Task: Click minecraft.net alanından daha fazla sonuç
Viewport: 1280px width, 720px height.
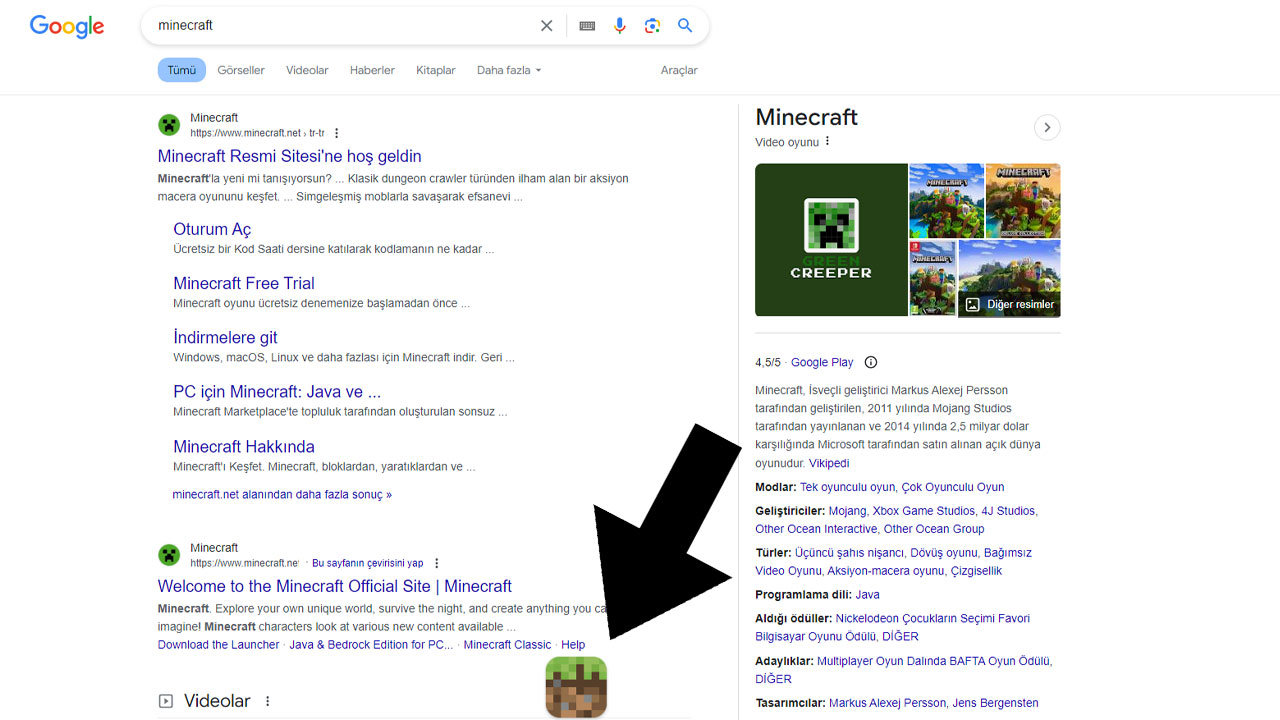Action: point(282,494)
